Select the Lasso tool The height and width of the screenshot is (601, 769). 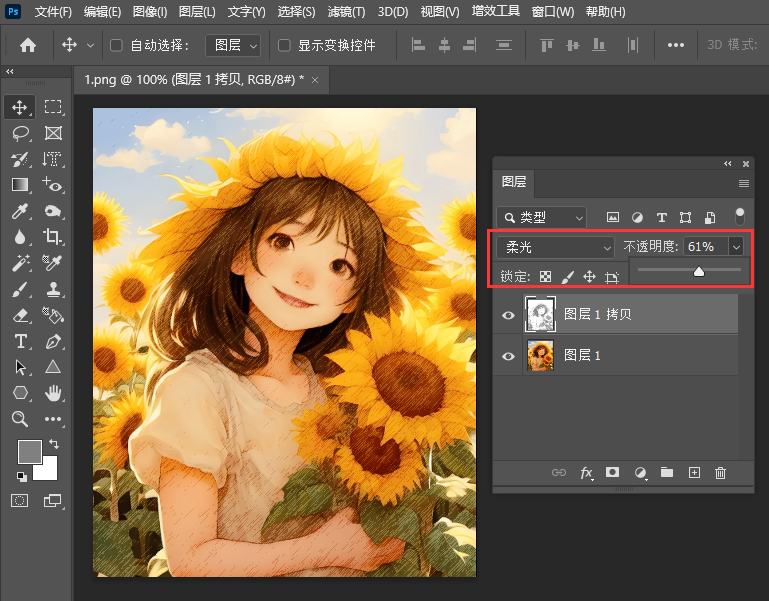coord(20,133)
